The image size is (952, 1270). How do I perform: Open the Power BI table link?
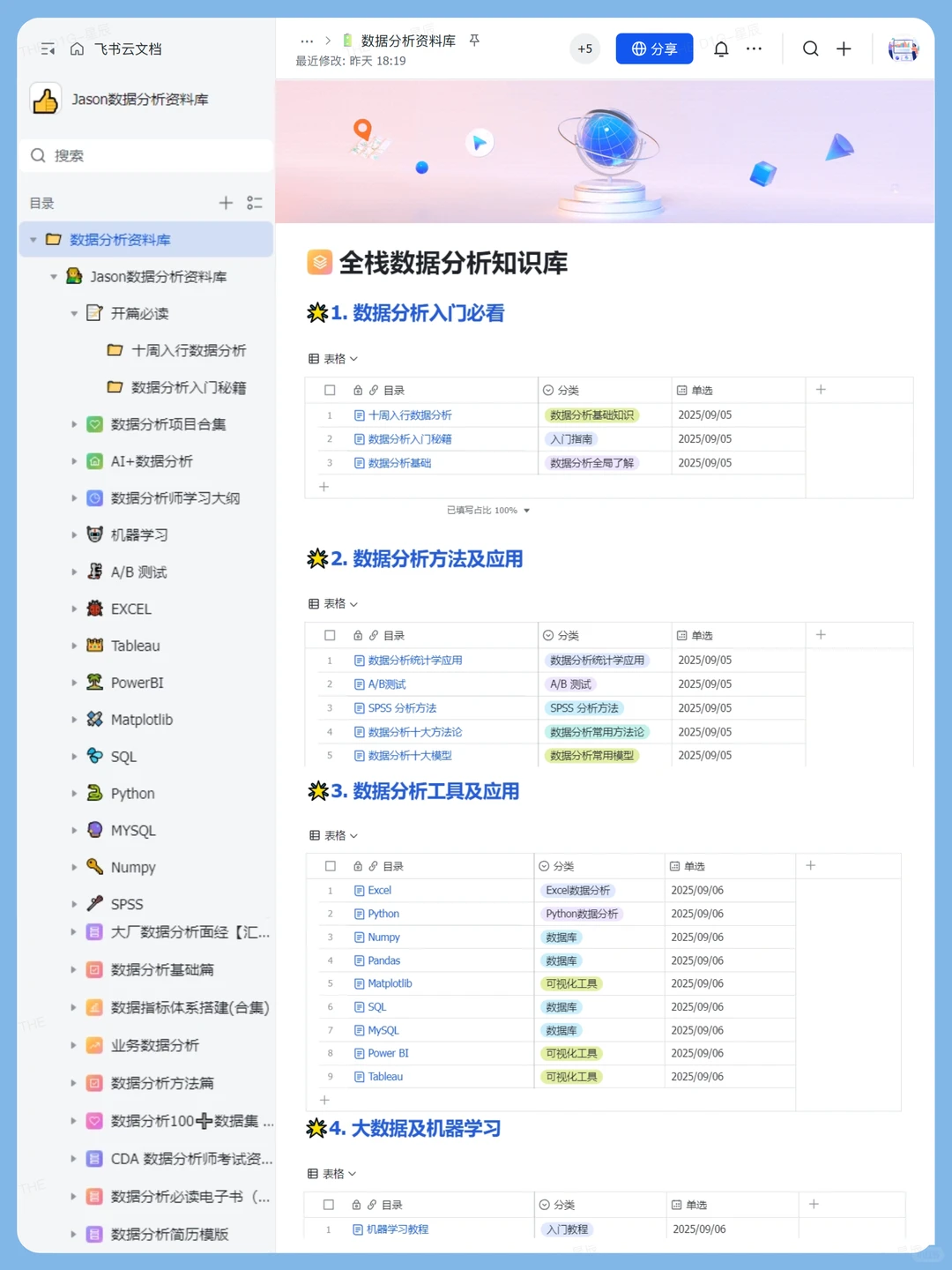tap(388, 1053)
